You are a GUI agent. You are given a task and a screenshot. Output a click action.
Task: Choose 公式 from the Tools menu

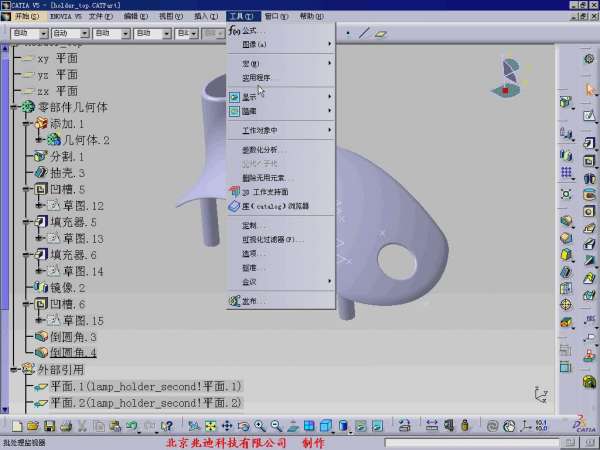[281, 31]
